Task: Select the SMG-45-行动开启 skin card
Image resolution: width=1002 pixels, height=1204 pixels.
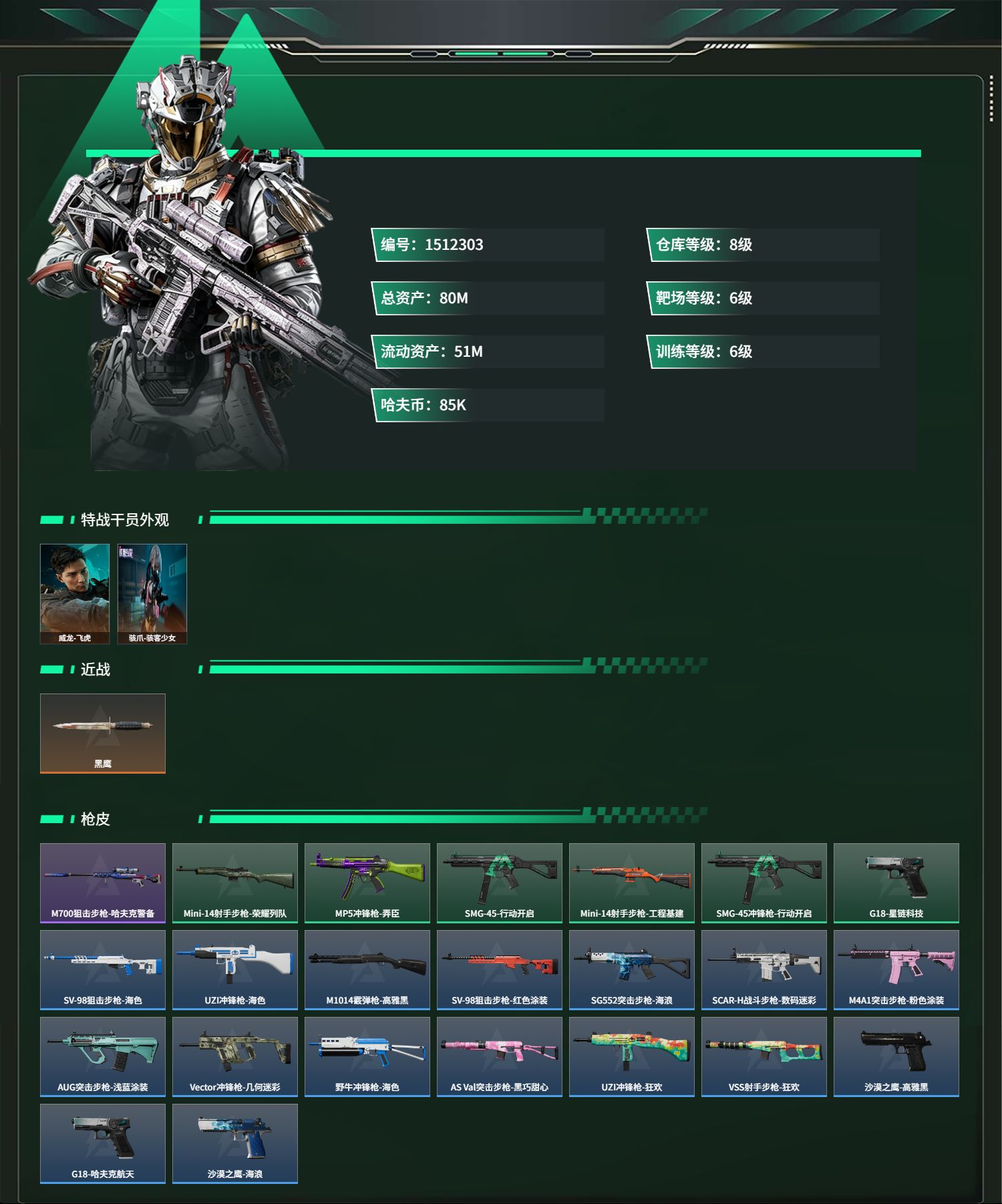Action: [x=500, y=883]
